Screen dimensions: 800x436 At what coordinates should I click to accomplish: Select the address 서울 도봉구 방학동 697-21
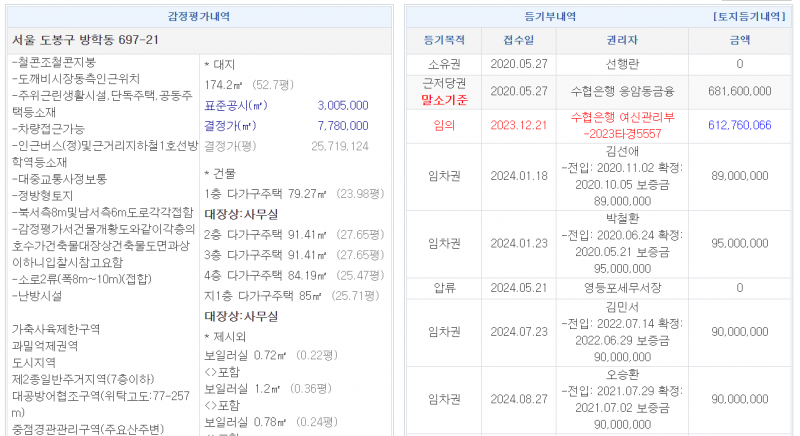tap(85, 40)
